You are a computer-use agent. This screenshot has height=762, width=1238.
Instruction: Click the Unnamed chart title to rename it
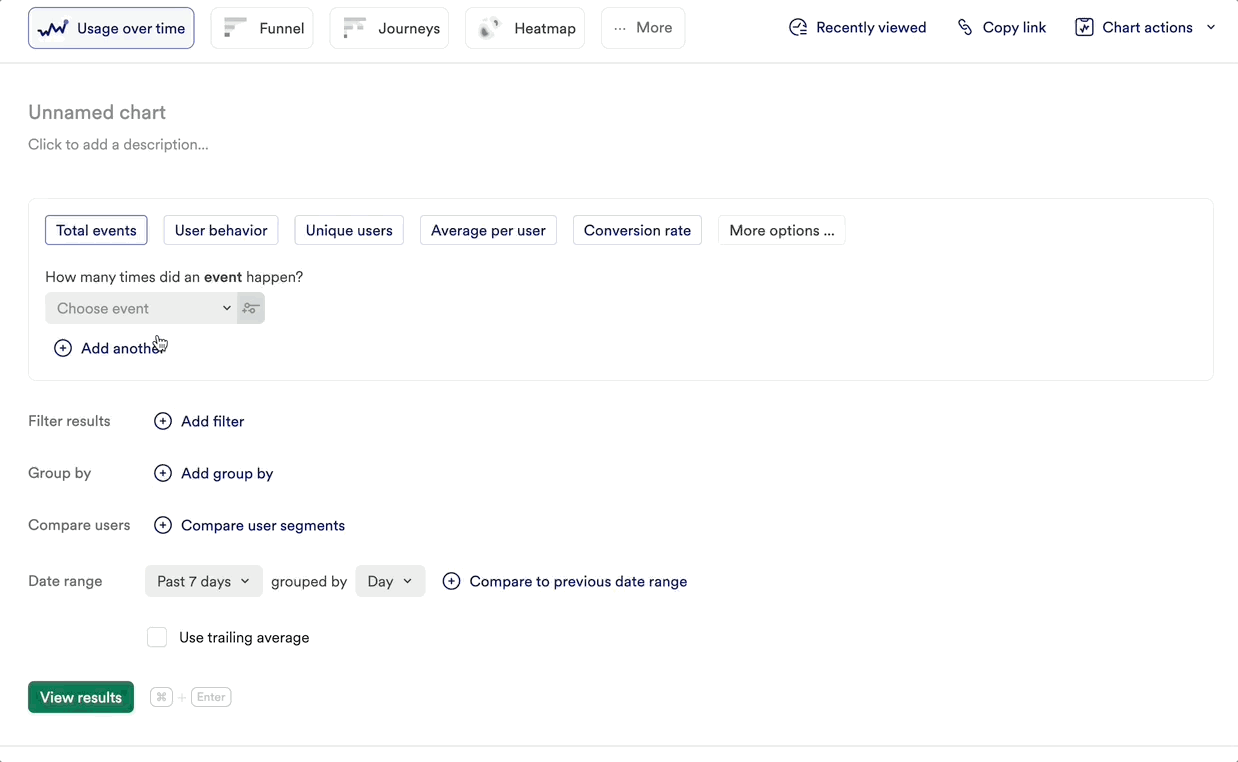coord(96,111)
